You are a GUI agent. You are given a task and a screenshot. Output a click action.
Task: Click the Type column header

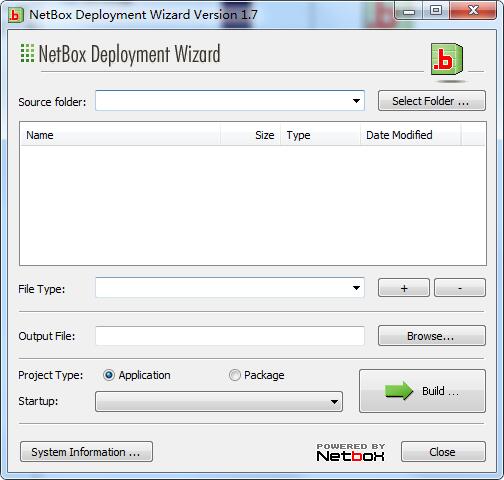tap(321, 135)
